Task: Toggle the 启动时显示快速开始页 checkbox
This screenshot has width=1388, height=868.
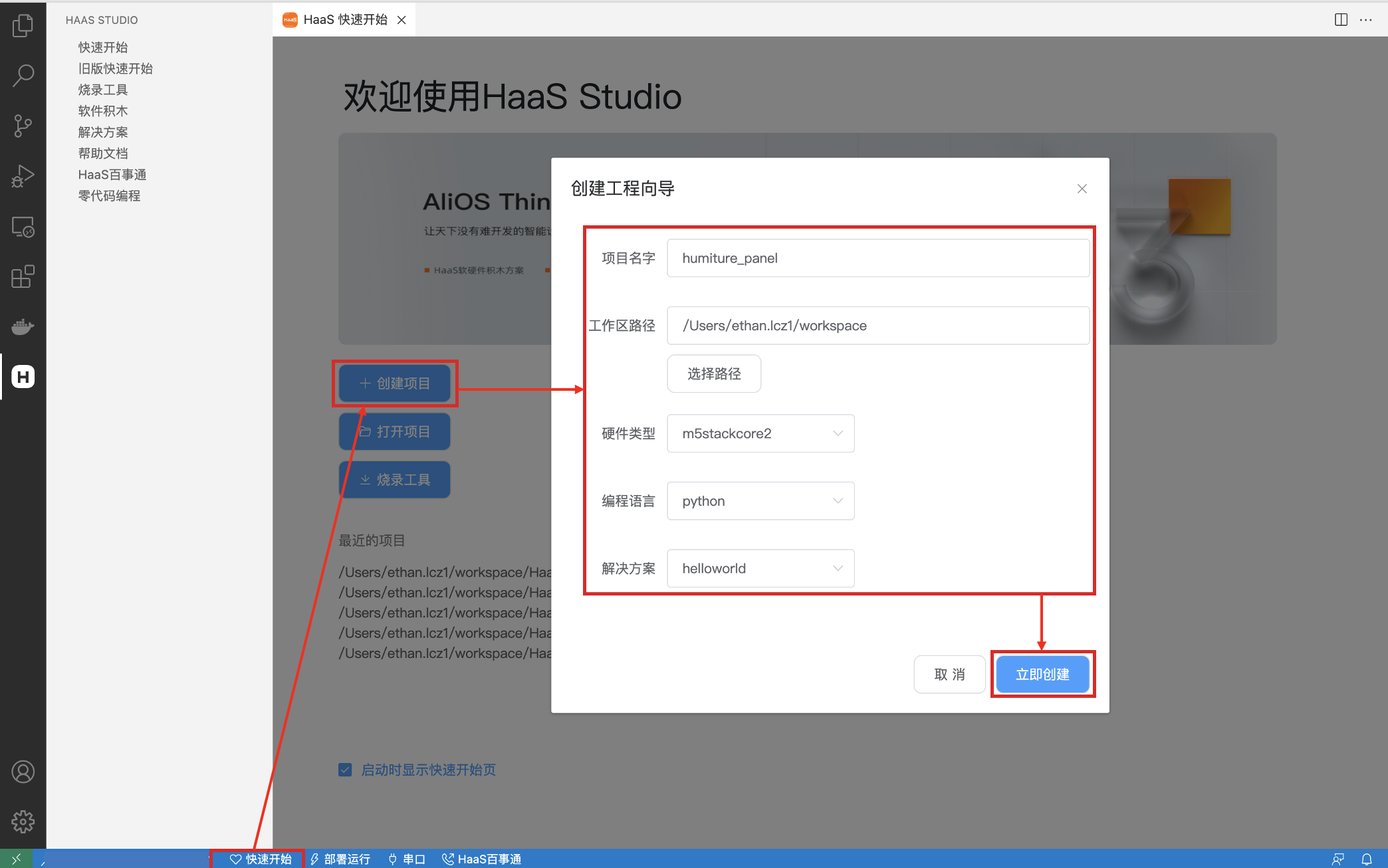Action: pyautogui.click(x=345, y=770)
